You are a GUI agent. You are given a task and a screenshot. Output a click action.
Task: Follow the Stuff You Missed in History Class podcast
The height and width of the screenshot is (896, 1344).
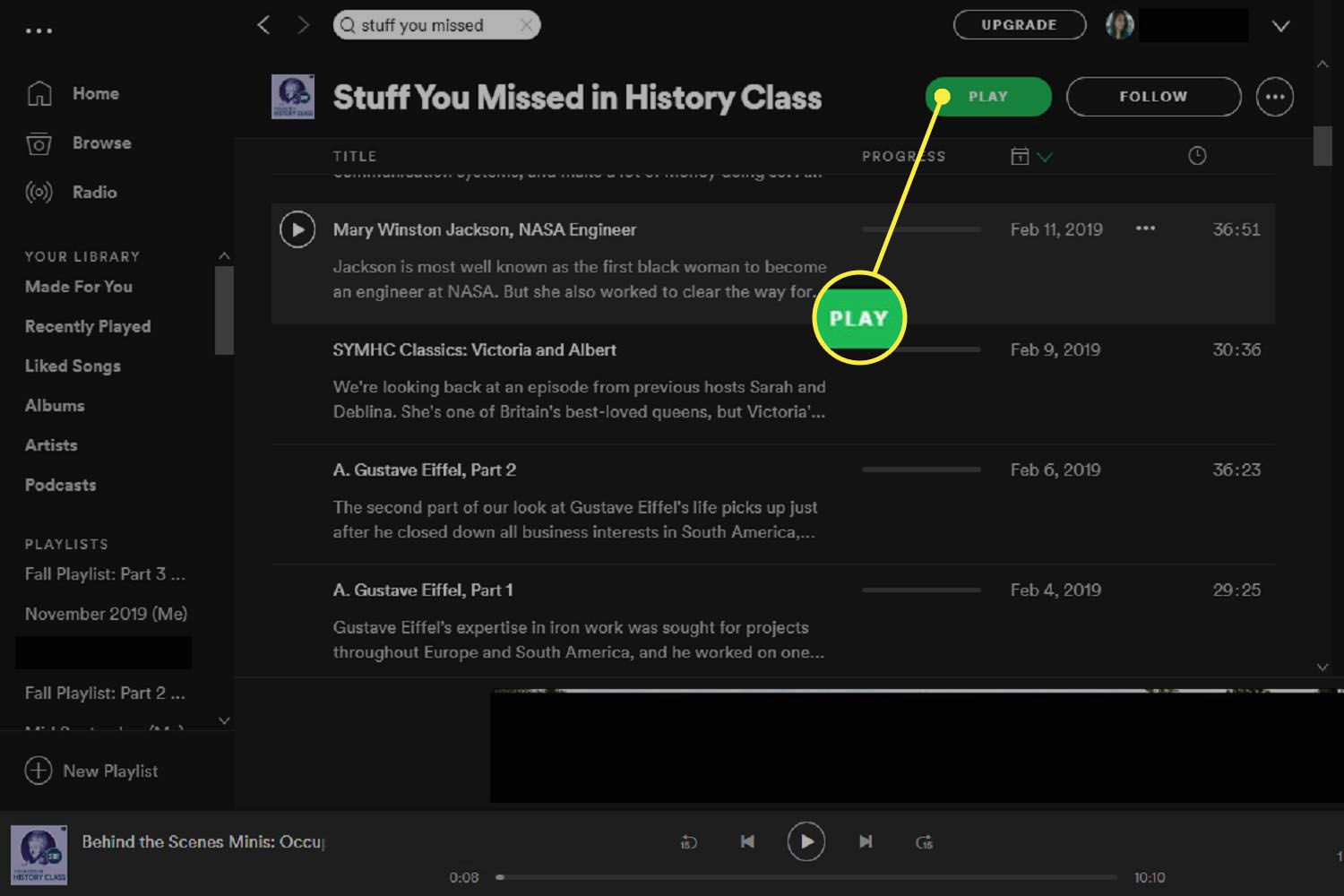pyautogui.click(x=1153, y=97)
